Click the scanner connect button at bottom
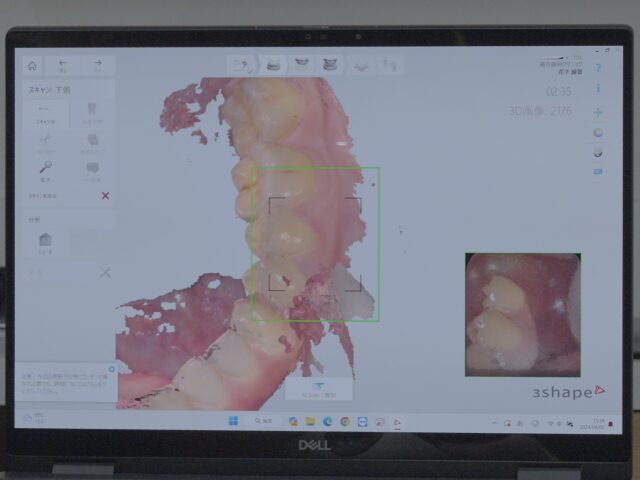 tap(319, 389)
